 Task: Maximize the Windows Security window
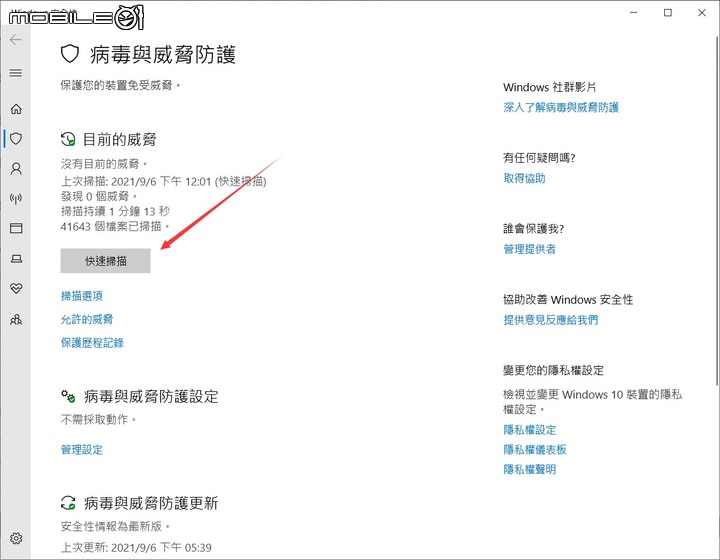pos(668,13)
